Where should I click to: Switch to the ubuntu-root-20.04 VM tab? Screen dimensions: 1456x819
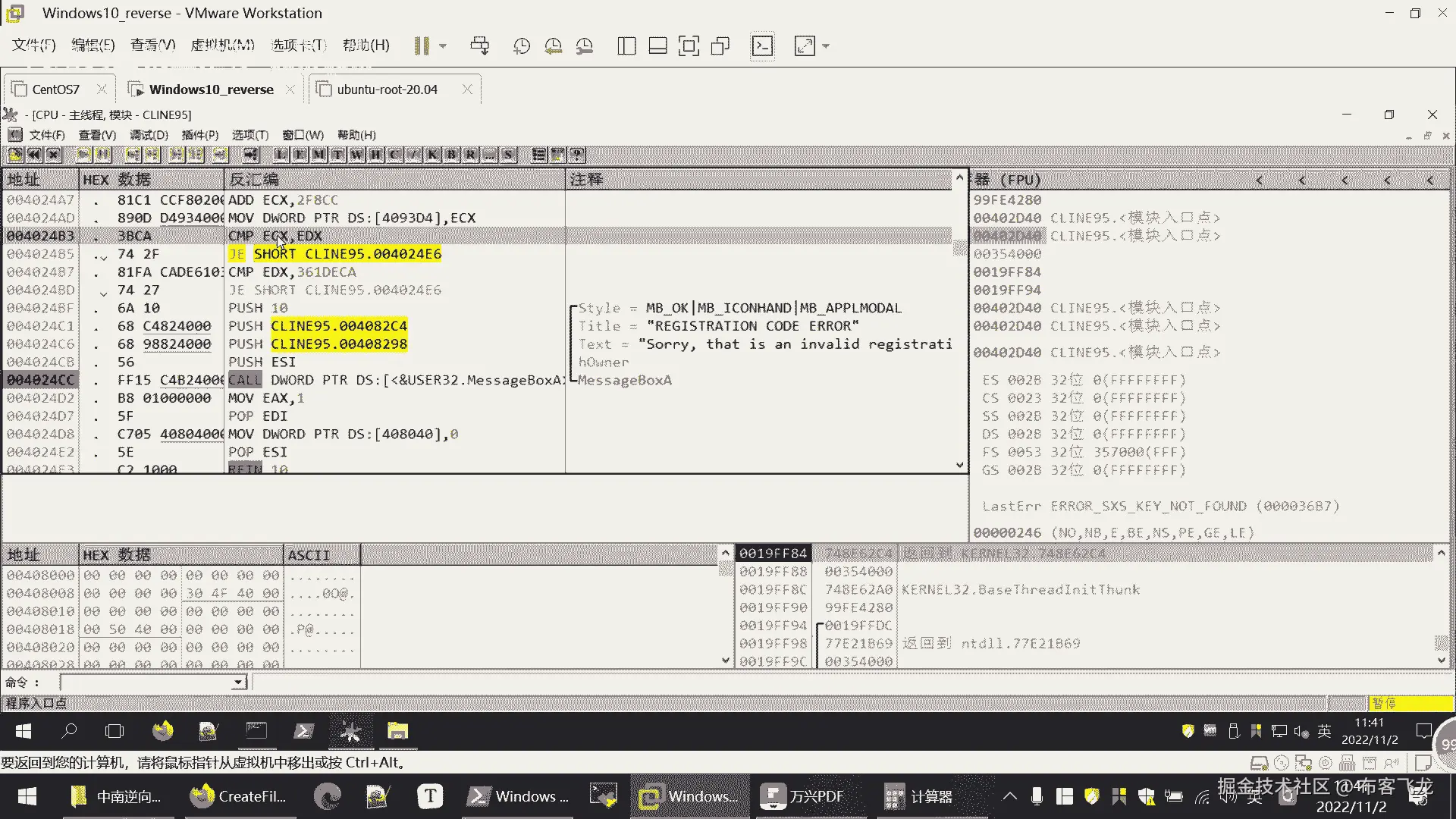[x=387, y=89]
